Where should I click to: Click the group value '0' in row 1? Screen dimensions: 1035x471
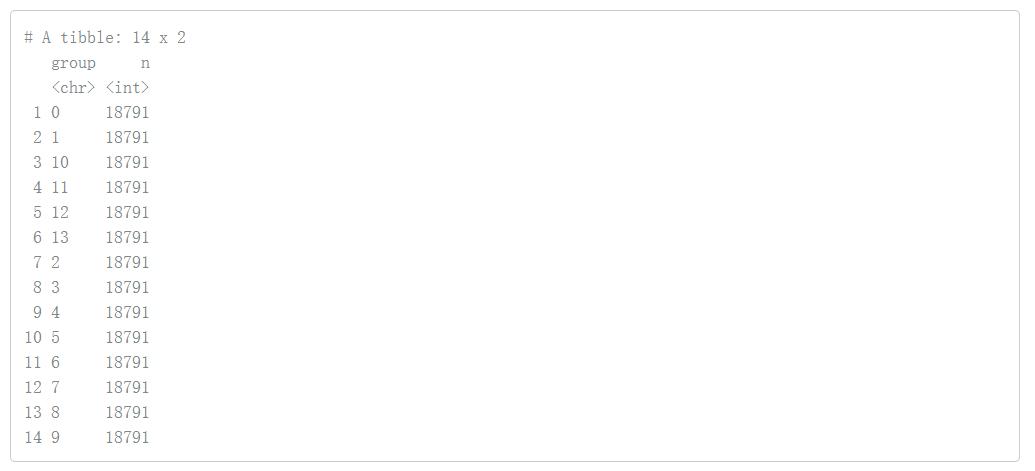click(x=56, y=113)
